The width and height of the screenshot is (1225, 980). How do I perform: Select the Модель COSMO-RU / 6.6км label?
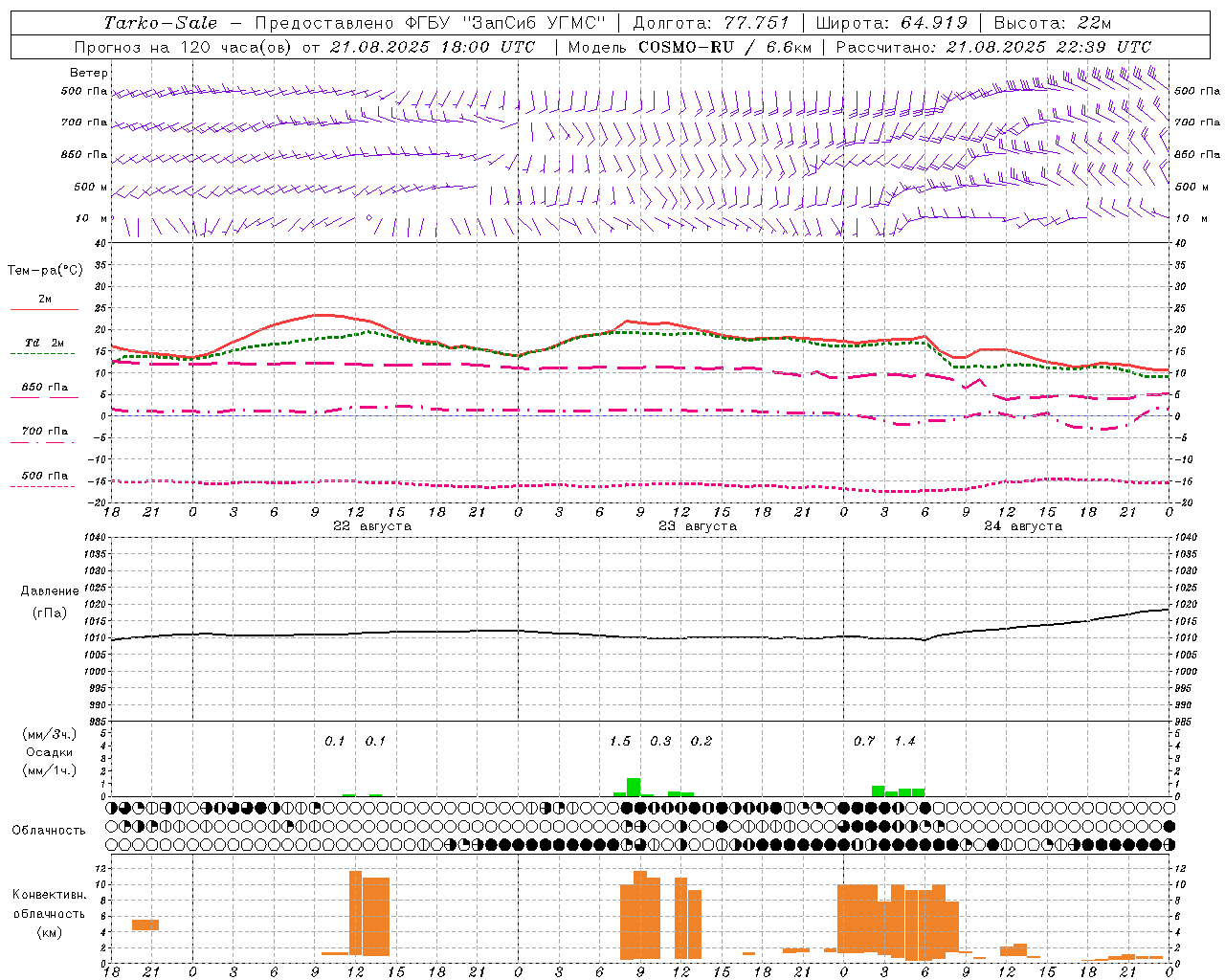tap(689, 47)
